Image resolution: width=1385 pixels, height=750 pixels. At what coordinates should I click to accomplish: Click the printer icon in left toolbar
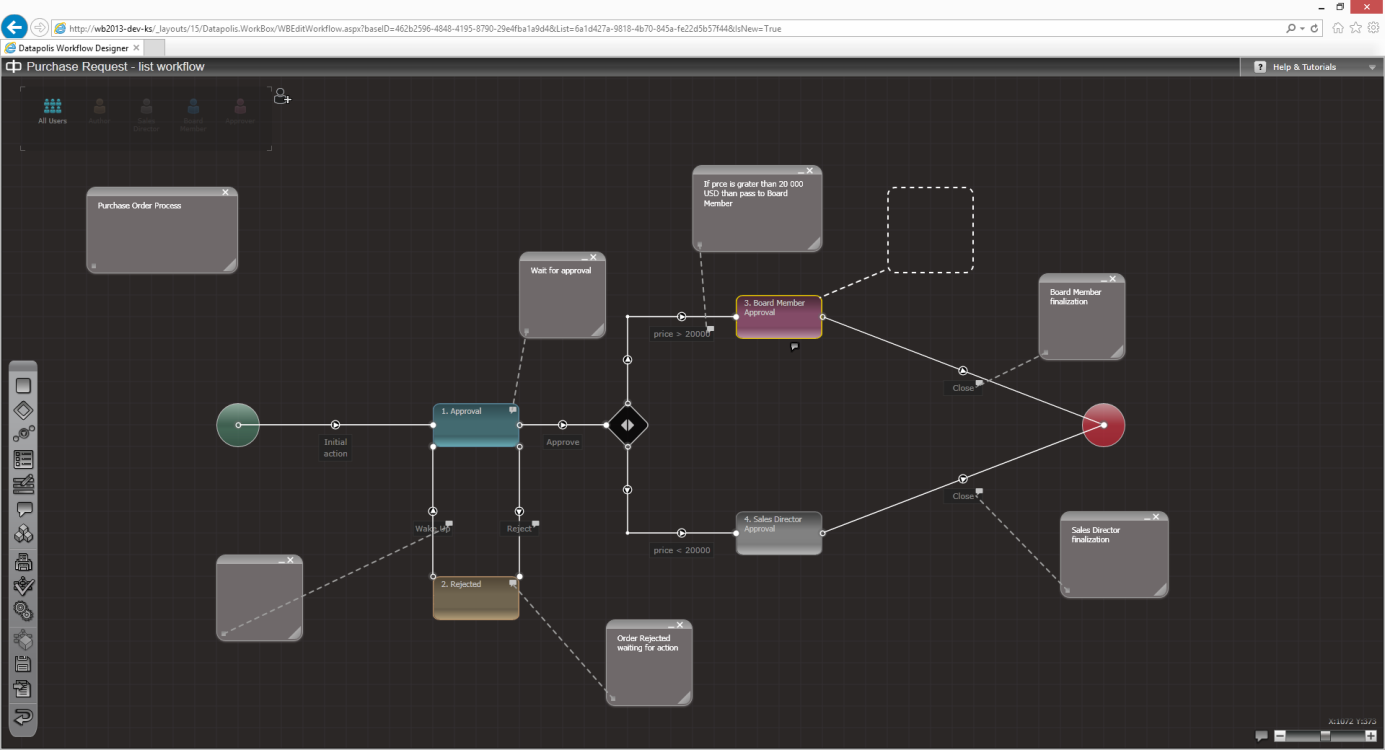point(24,561)
